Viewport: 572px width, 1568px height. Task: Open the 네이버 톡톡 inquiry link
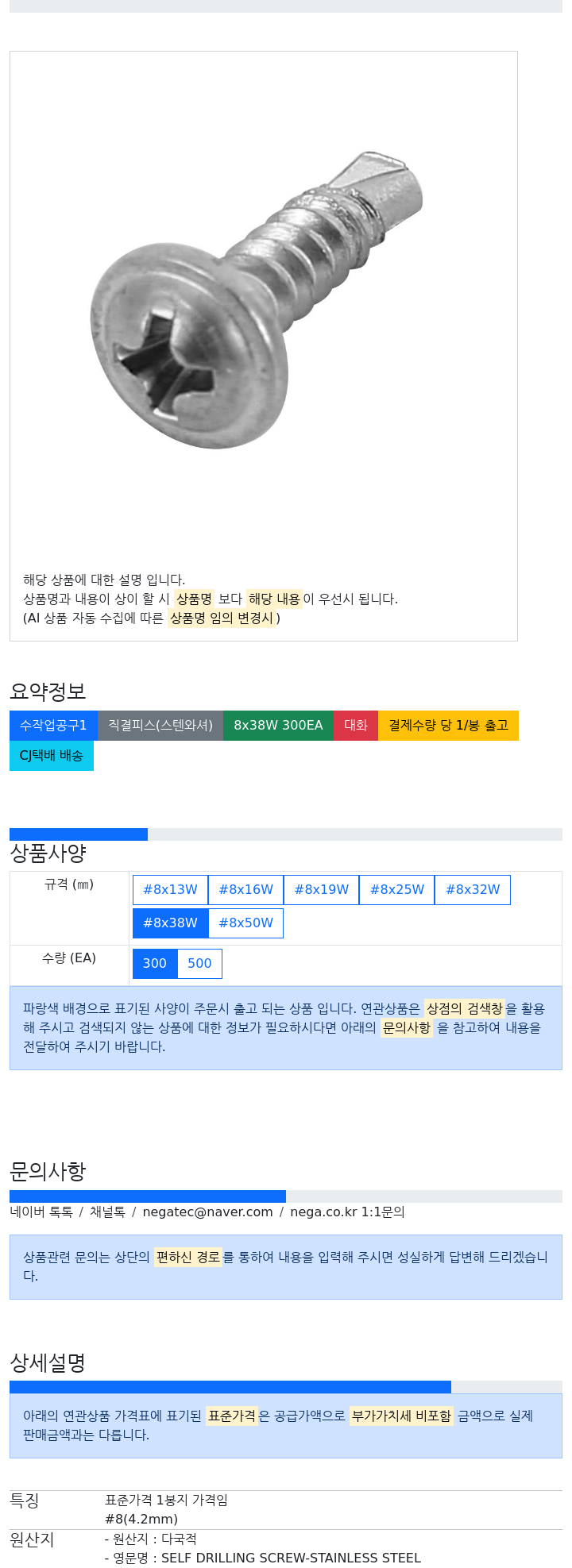41,1212
